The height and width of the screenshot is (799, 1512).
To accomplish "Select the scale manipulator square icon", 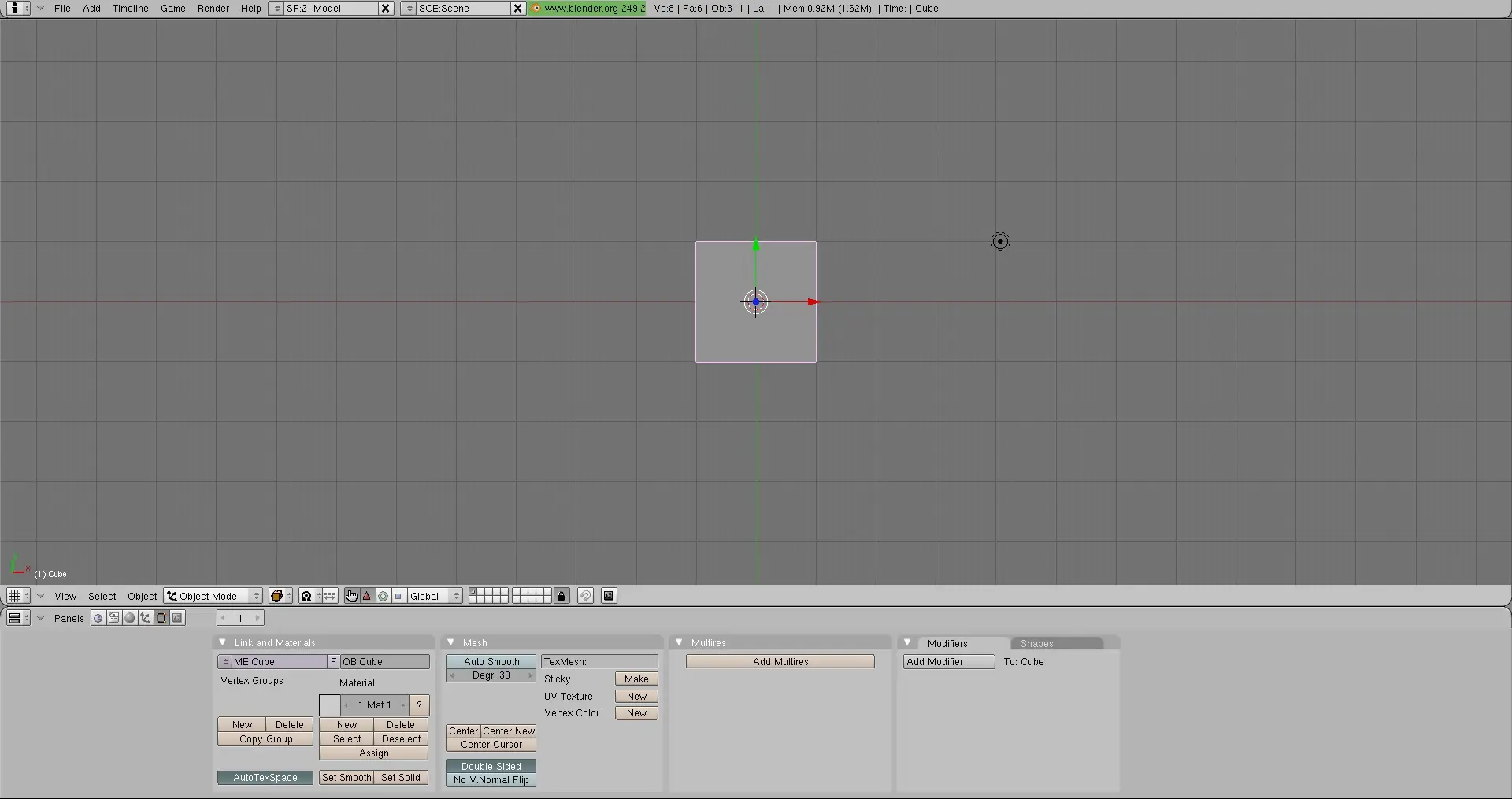I will pos(398,596).
